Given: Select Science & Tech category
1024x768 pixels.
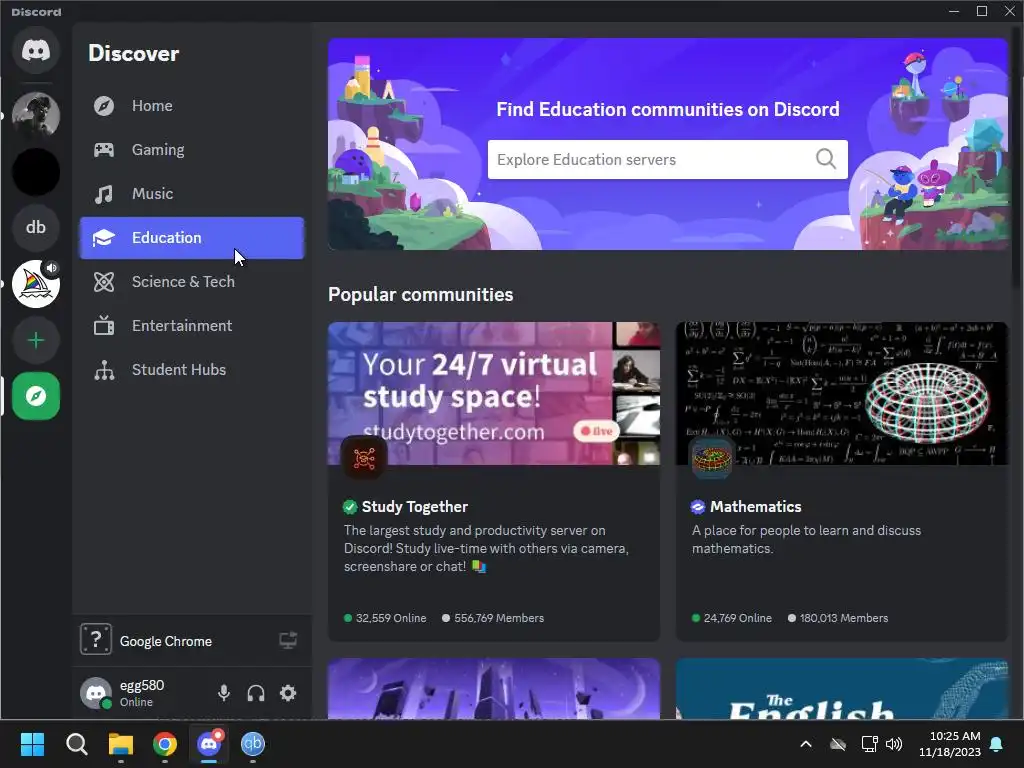Looking at the screenshot, I should tap(192, 281).
